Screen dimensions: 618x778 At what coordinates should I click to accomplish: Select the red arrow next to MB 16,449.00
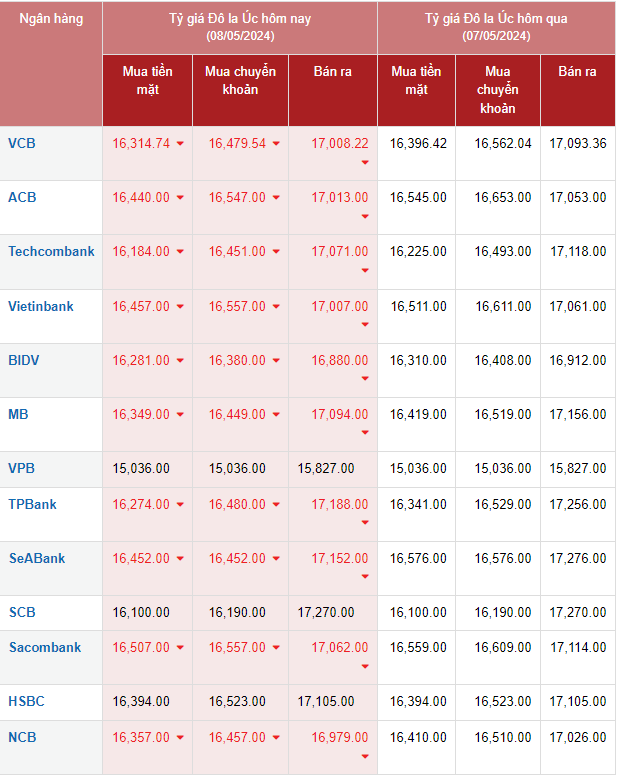click(x=276, y=415)
